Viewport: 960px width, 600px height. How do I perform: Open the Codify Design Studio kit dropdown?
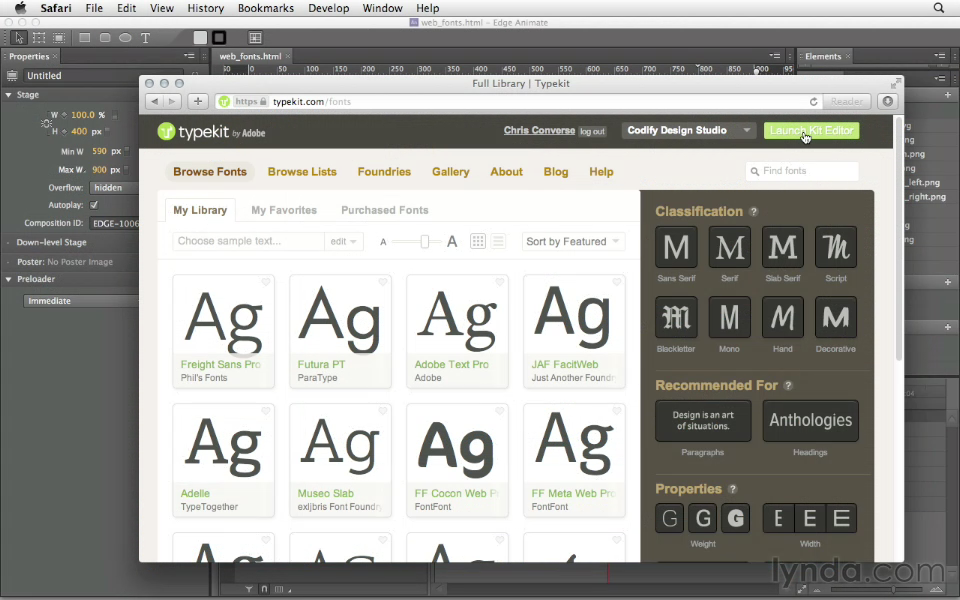(x=688, y=130)
